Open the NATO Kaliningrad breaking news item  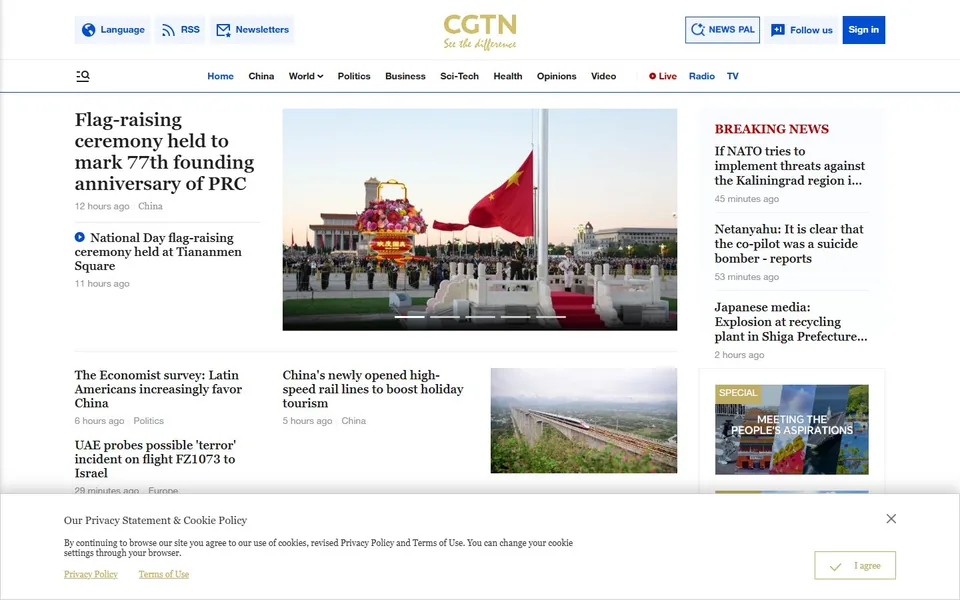(790, 166)
